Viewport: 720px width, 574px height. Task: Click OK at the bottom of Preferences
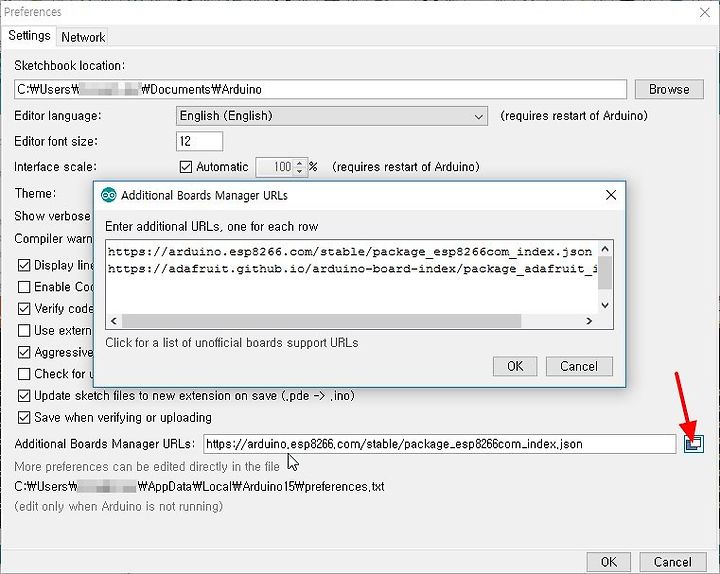point(609,562)
